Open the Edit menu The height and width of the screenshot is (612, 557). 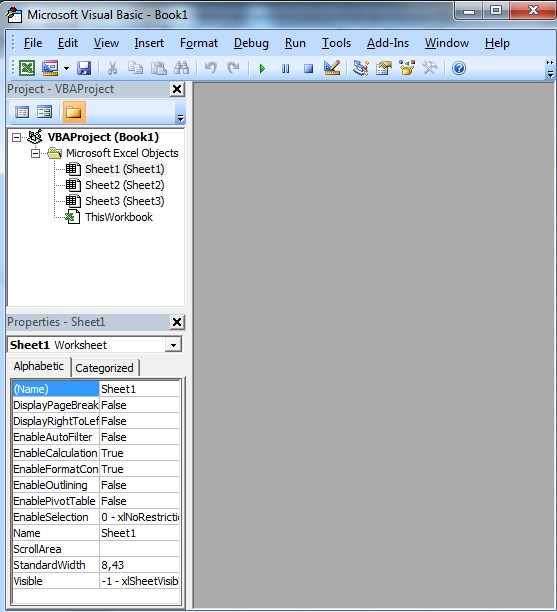68,43
